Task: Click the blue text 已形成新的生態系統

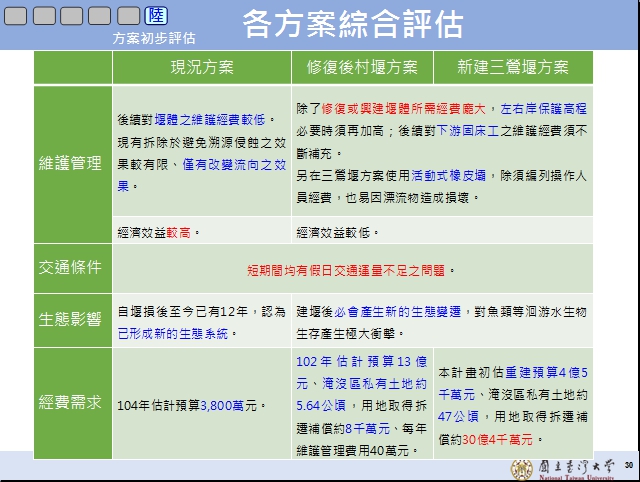Action: (173, 334)
